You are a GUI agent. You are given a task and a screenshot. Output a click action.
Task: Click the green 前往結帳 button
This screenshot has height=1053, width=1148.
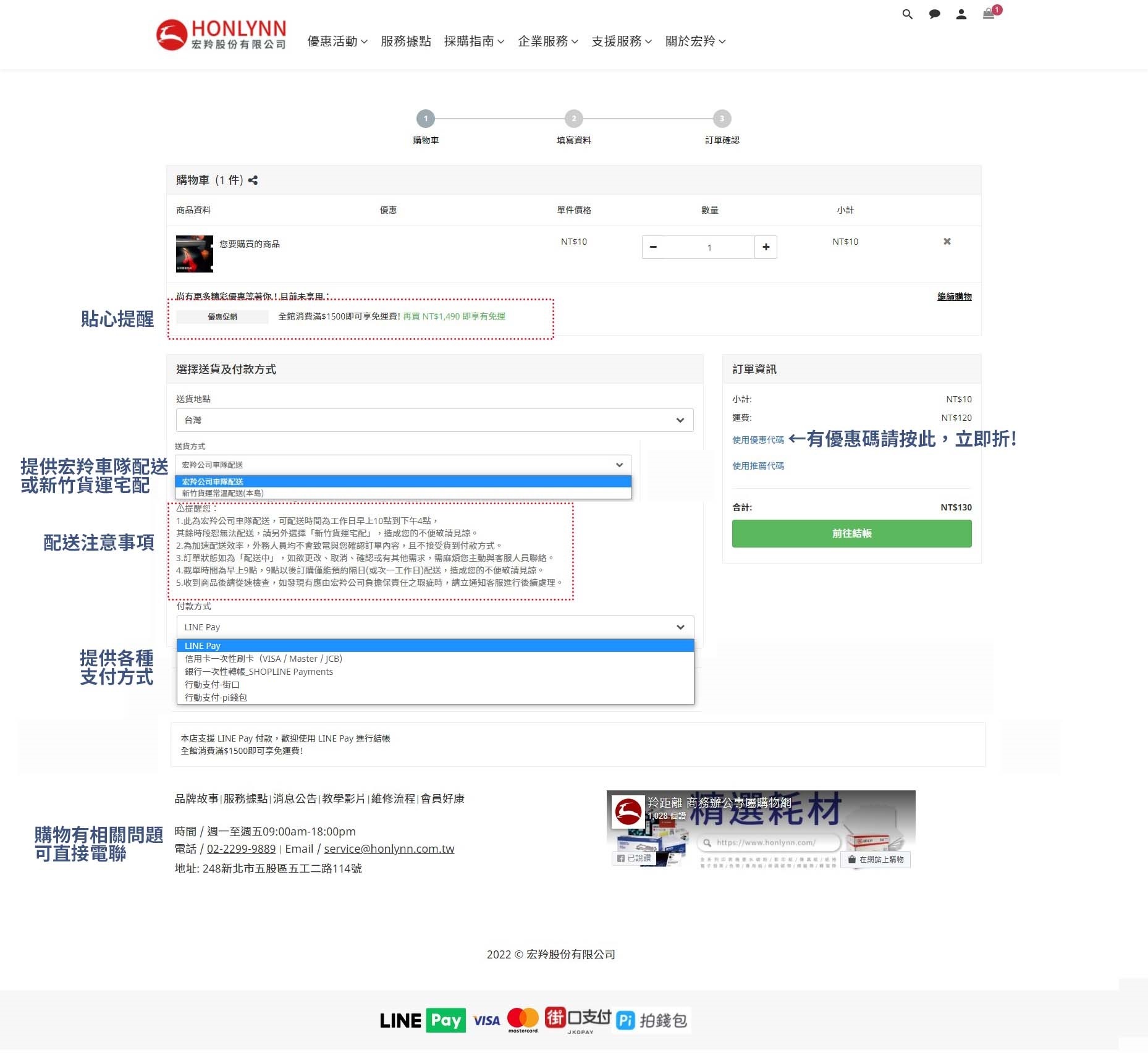[x=851, y=533]
